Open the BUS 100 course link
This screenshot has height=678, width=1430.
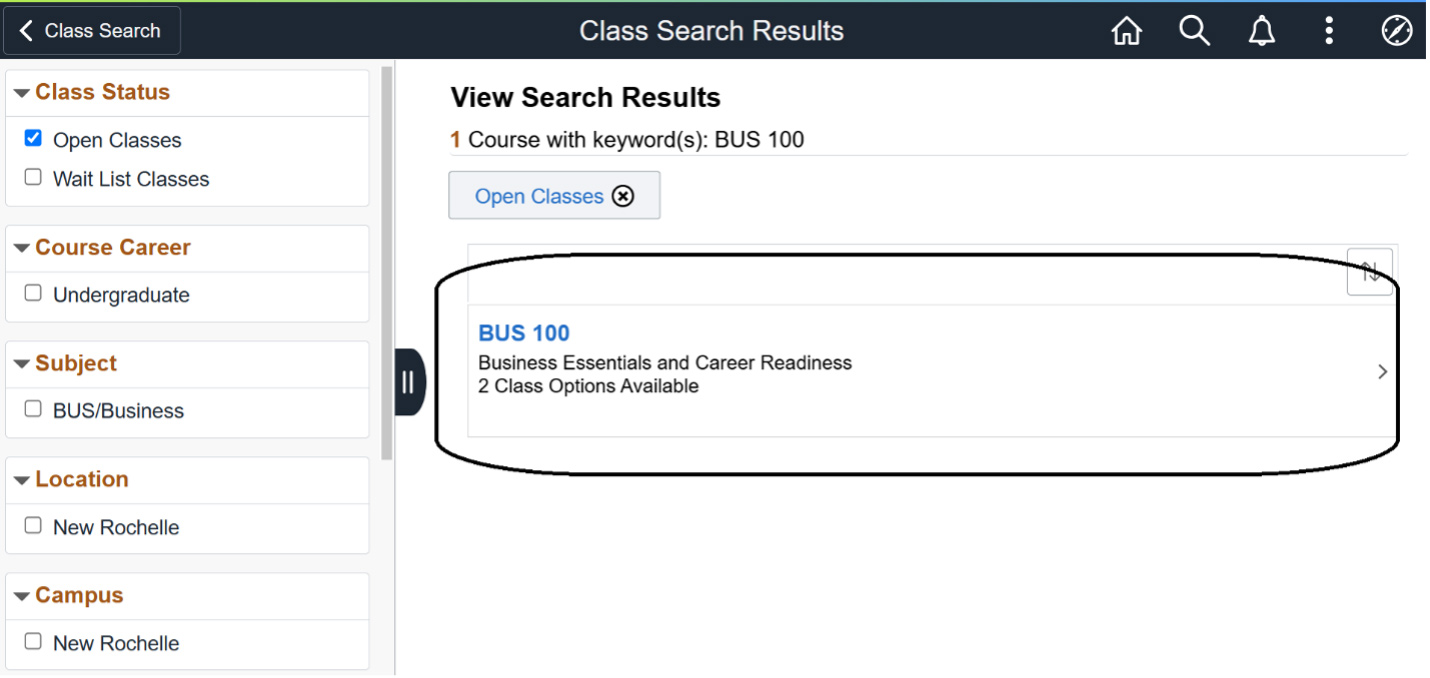click(524, 333)
